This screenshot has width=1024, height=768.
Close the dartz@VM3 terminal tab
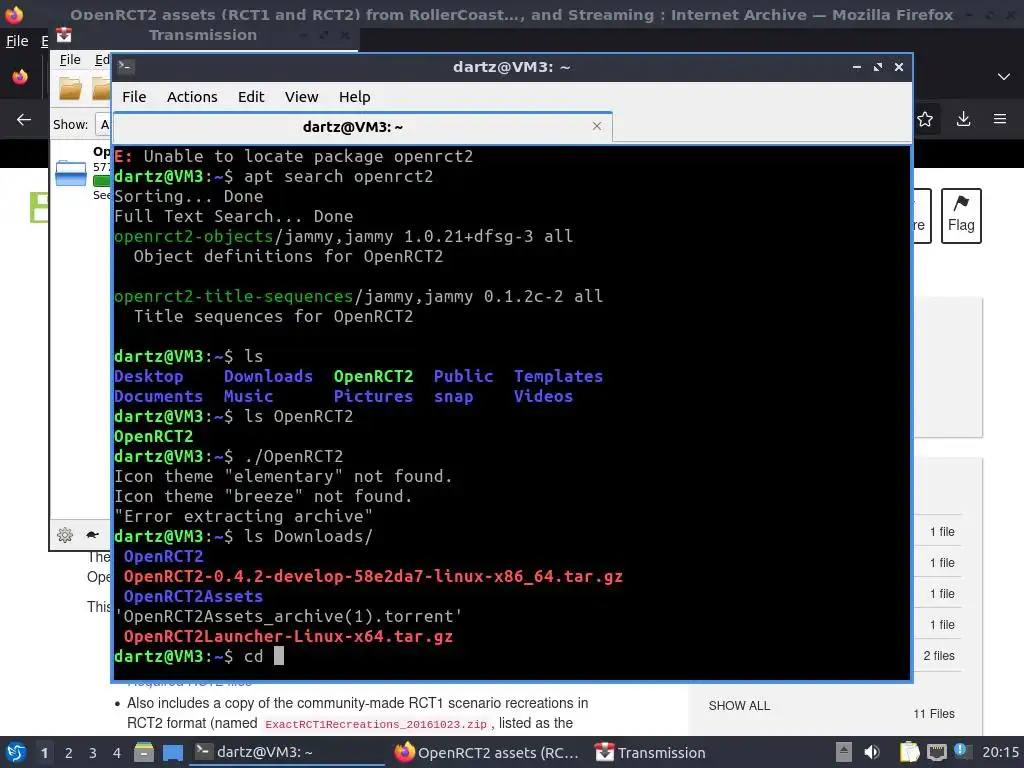[x=597, y=126]
